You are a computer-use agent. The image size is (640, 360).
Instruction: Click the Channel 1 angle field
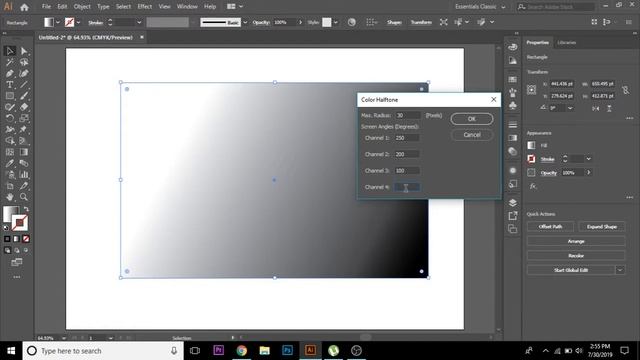pos(407,138)
